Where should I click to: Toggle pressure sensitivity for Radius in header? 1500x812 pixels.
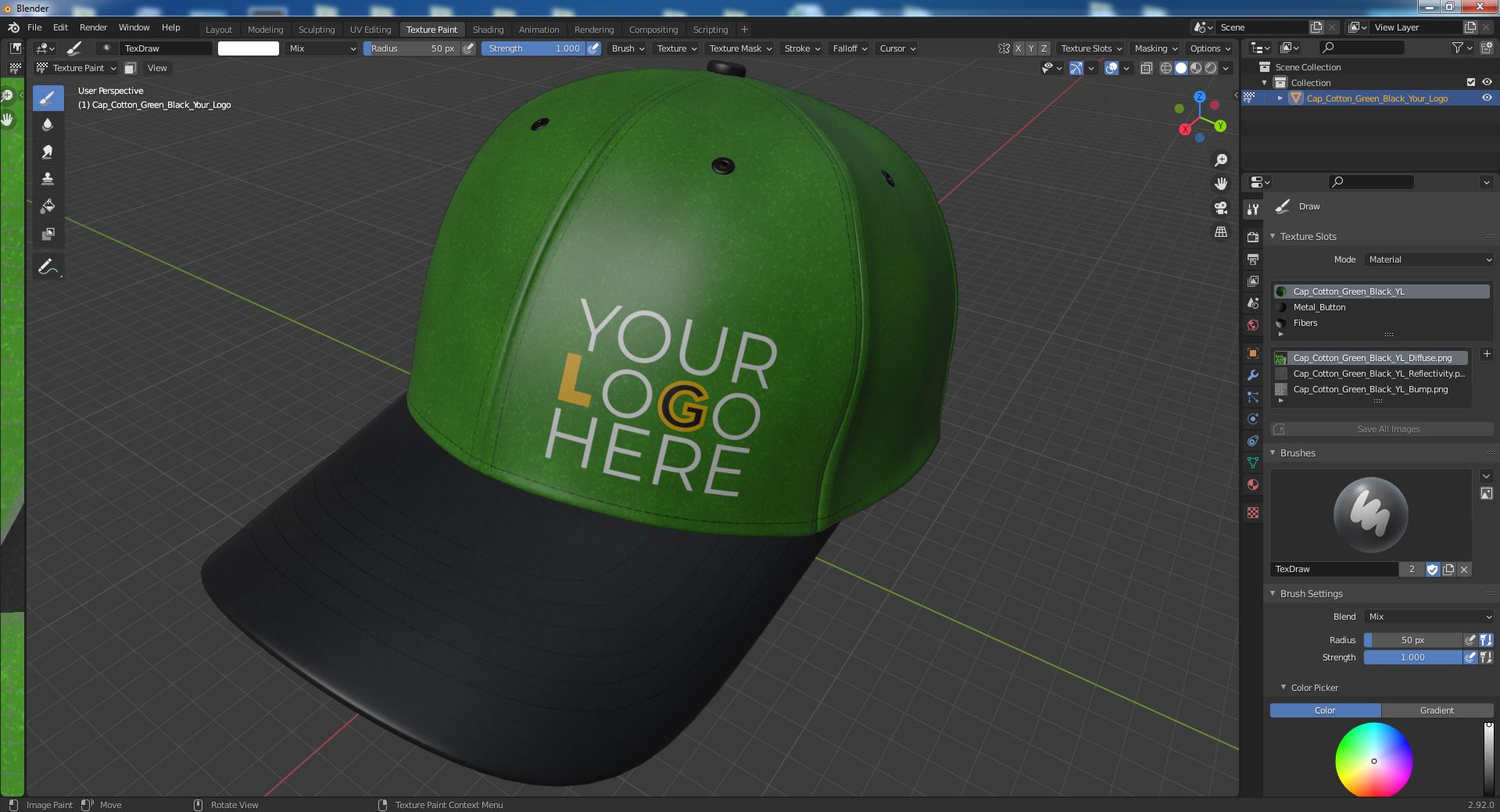468,48
